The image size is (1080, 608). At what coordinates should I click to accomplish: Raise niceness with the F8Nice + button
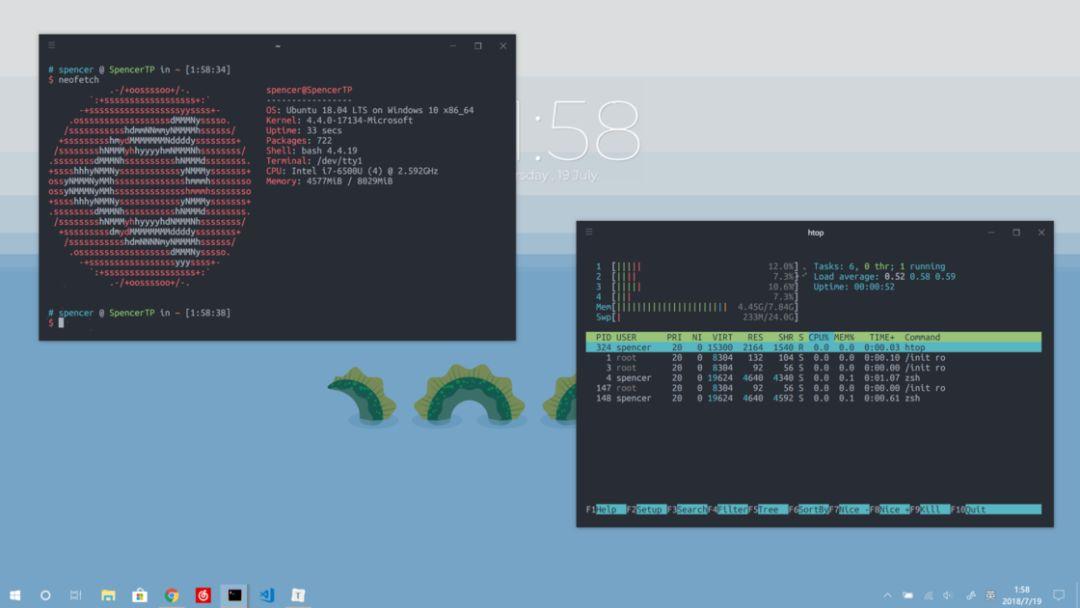(889, 509)
